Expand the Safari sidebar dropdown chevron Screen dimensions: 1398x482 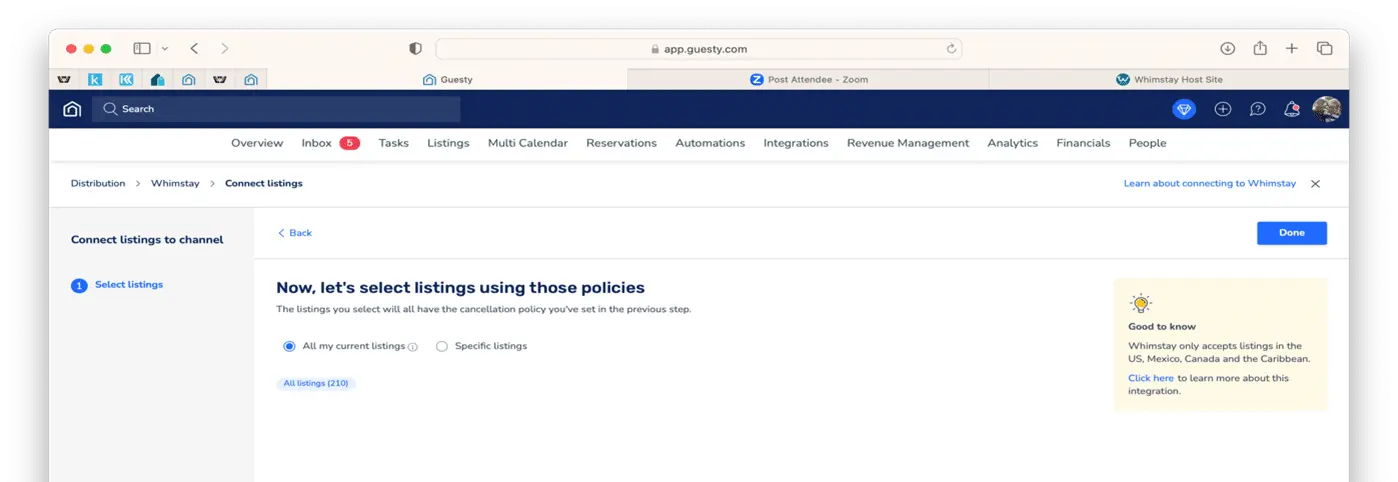[165, 49]
